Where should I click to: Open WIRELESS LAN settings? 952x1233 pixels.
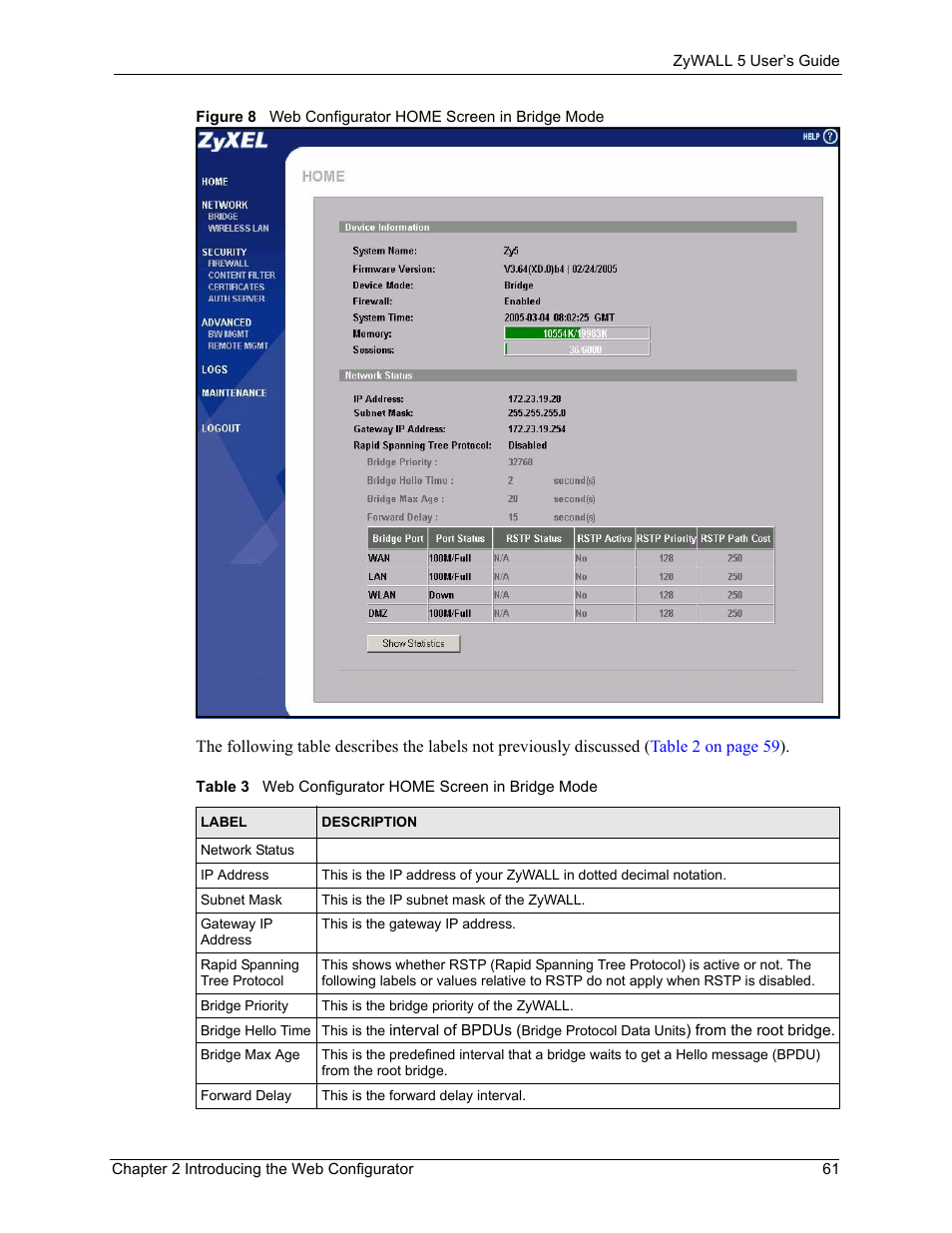point(238,228)
